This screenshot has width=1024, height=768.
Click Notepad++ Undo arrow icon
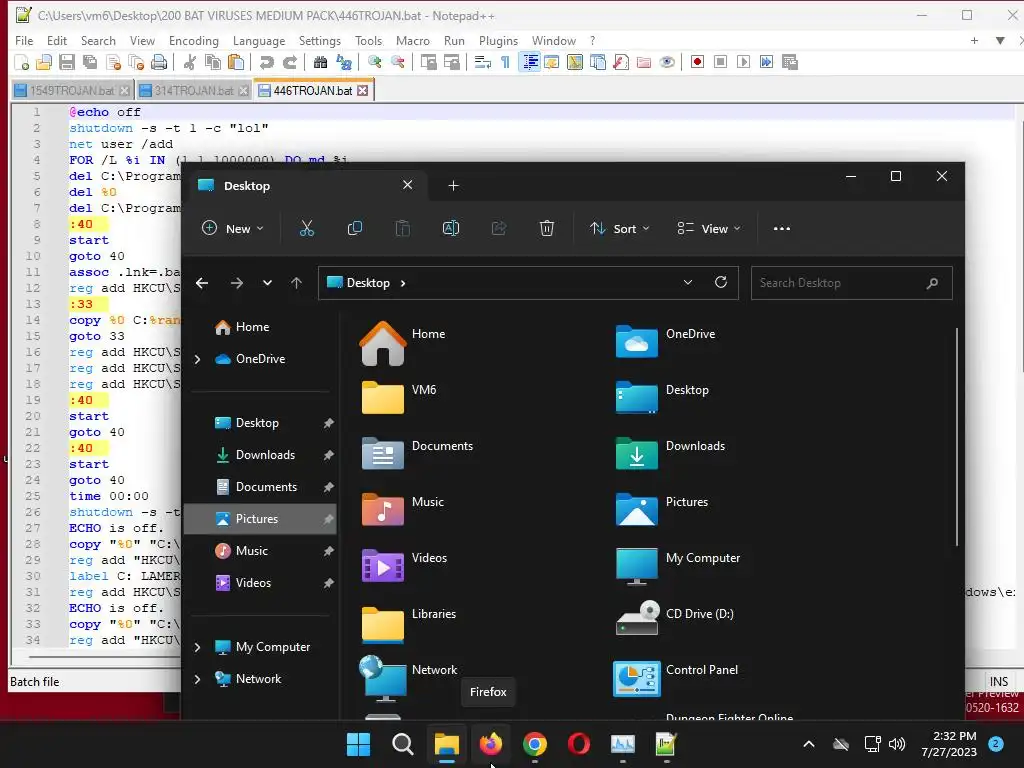tap(266, 62)
